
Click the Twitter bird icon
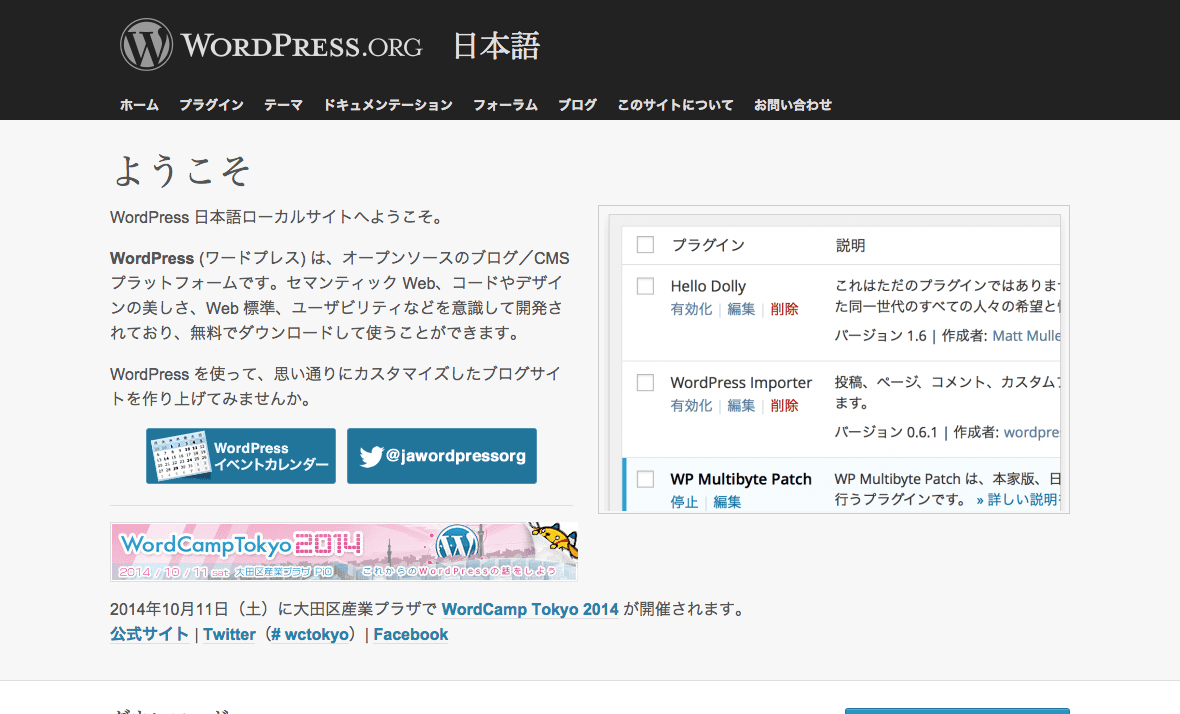point(371,456)
